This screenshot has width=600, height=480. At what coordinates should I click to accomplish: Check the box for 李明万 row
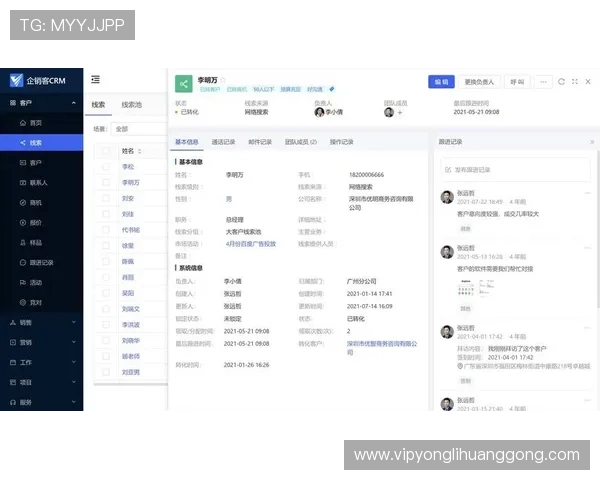point(106,182)
